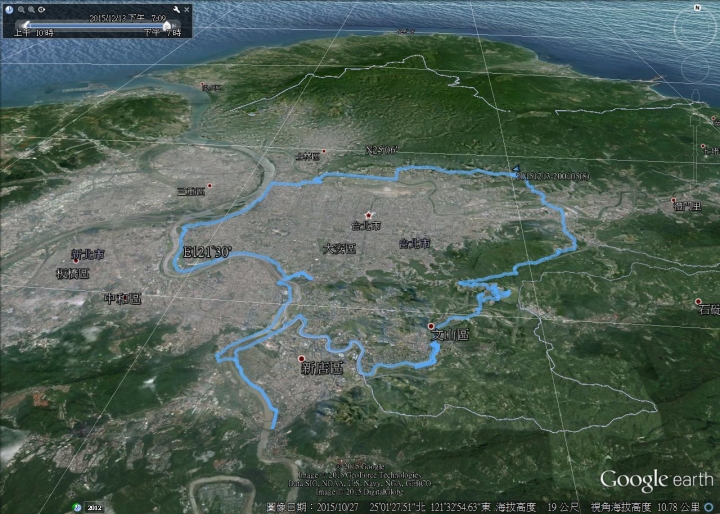
Task: Click the Google earth logo
Action: tap(657, 480)
